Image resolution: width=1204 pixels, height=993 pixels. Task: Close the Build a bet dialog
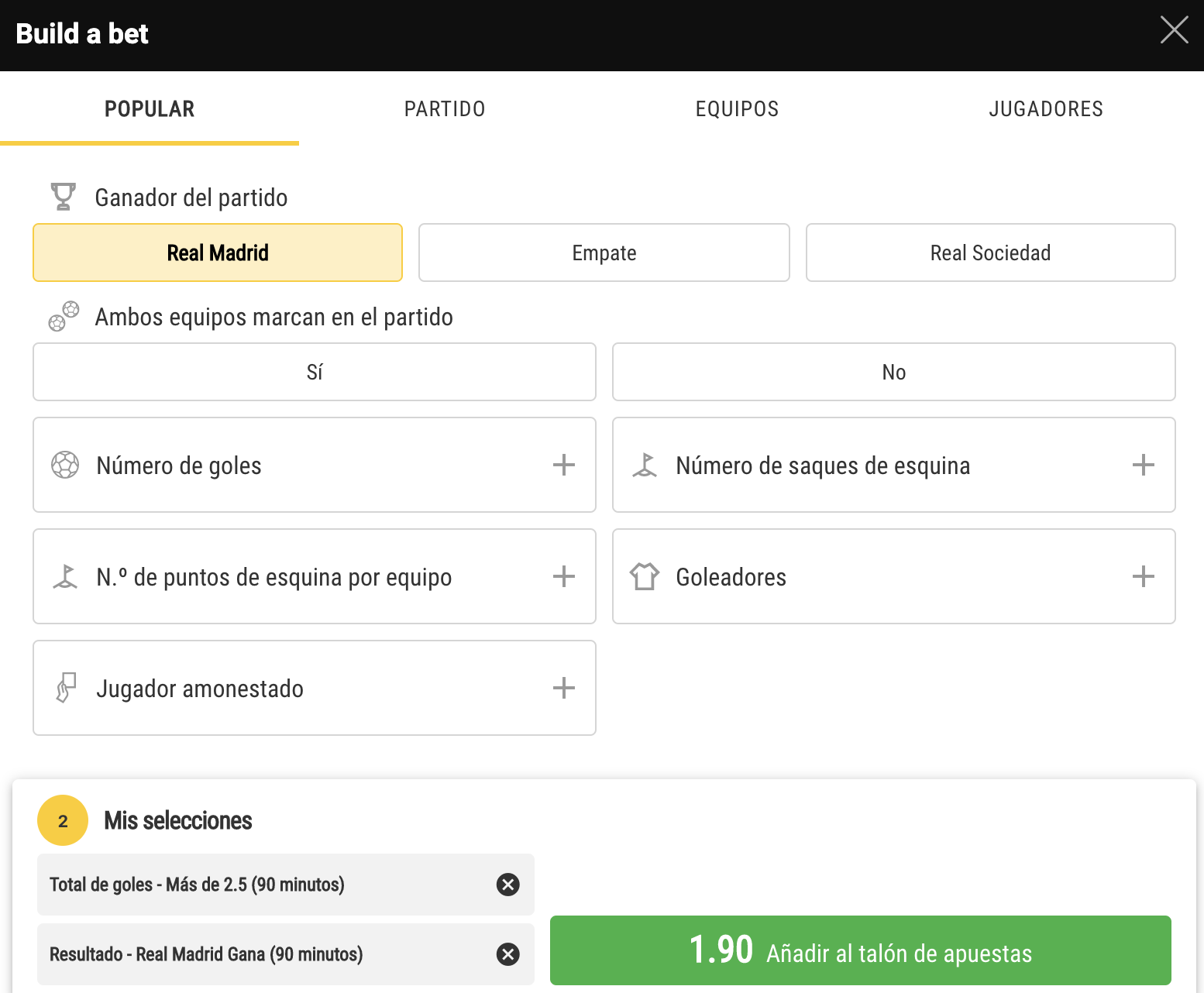[x=1174, y=30]
